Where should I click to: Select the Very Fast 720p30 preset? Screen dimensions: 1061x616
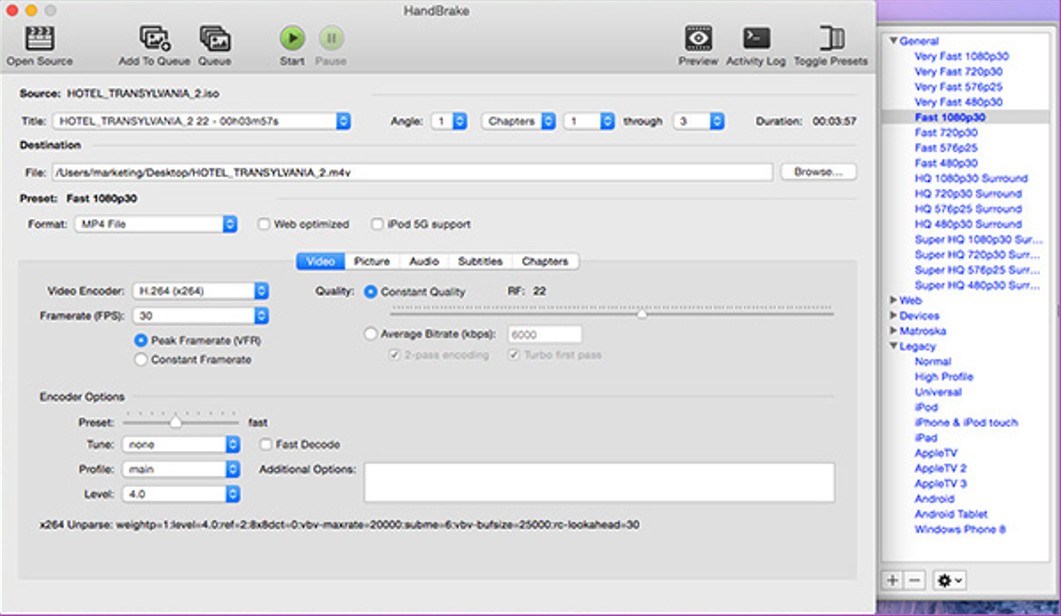pos(958,72)
